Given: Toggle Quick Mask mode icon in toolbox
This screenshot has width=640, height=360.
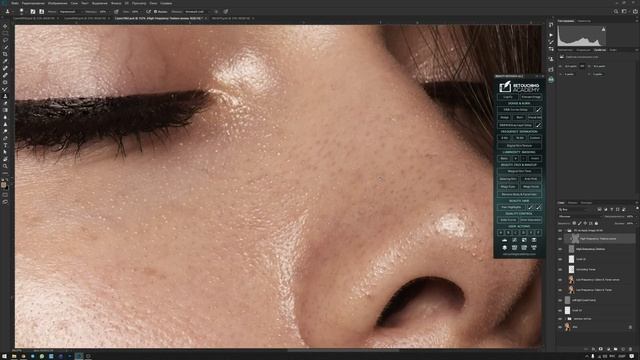Looking at the screenshot, I should (x=5, y=195).
